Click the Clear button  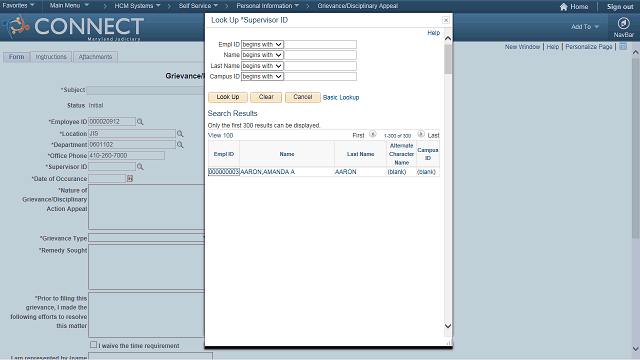[x=266, y=97]
